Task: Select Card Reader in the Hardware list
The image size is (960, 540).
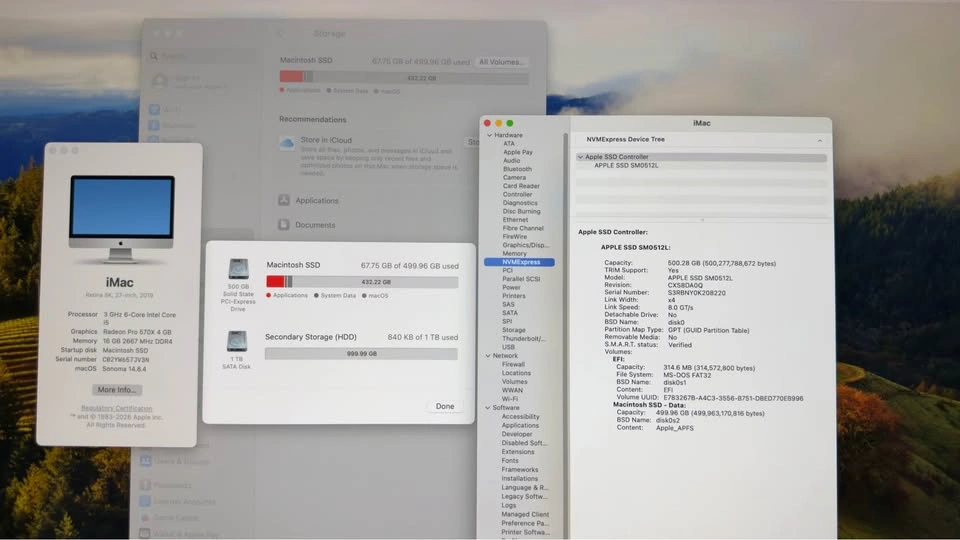Action: coord(521,186)
